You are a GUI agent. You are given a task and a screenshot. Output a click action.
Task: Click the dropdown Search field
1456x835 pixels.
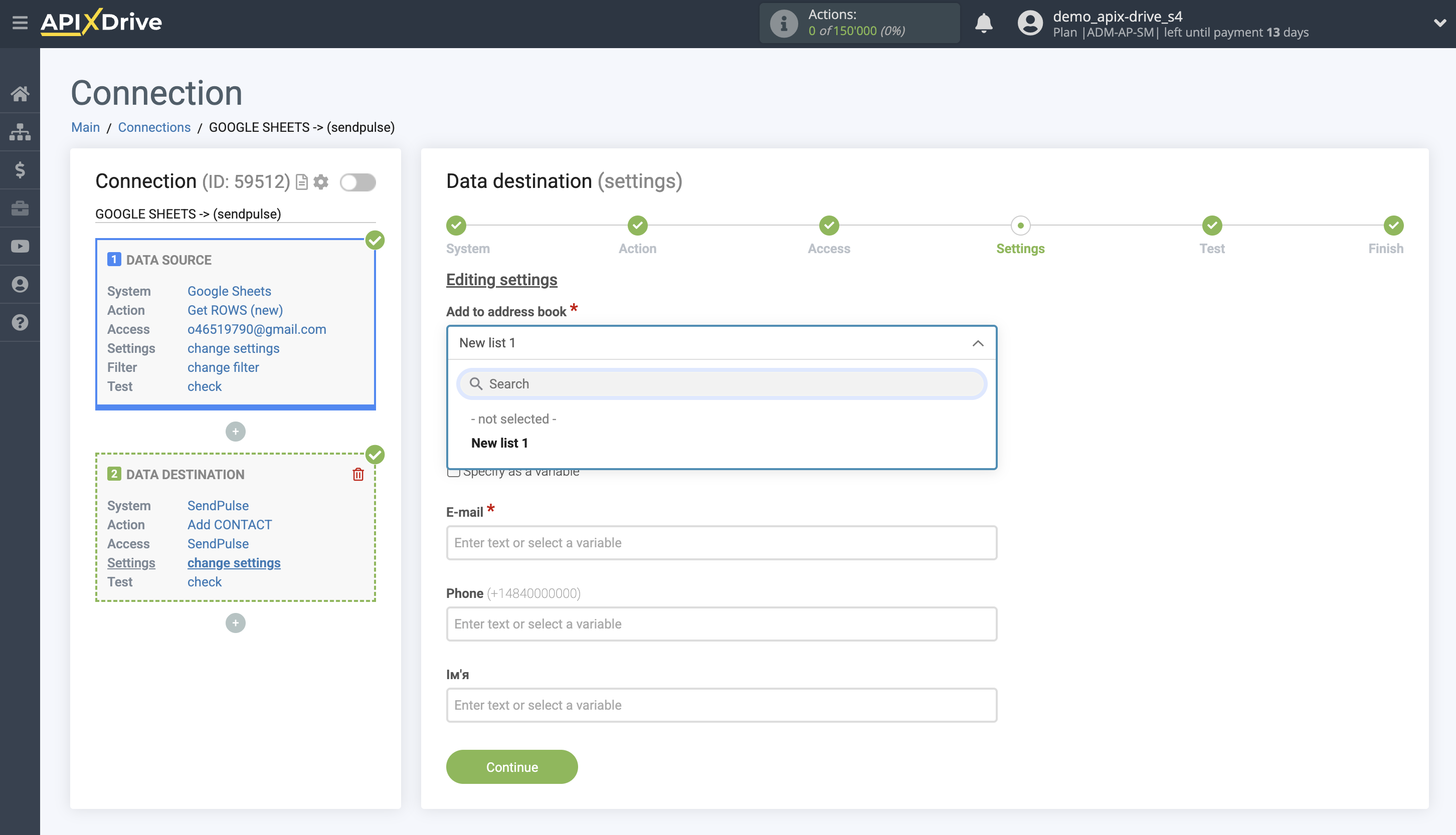721,383
